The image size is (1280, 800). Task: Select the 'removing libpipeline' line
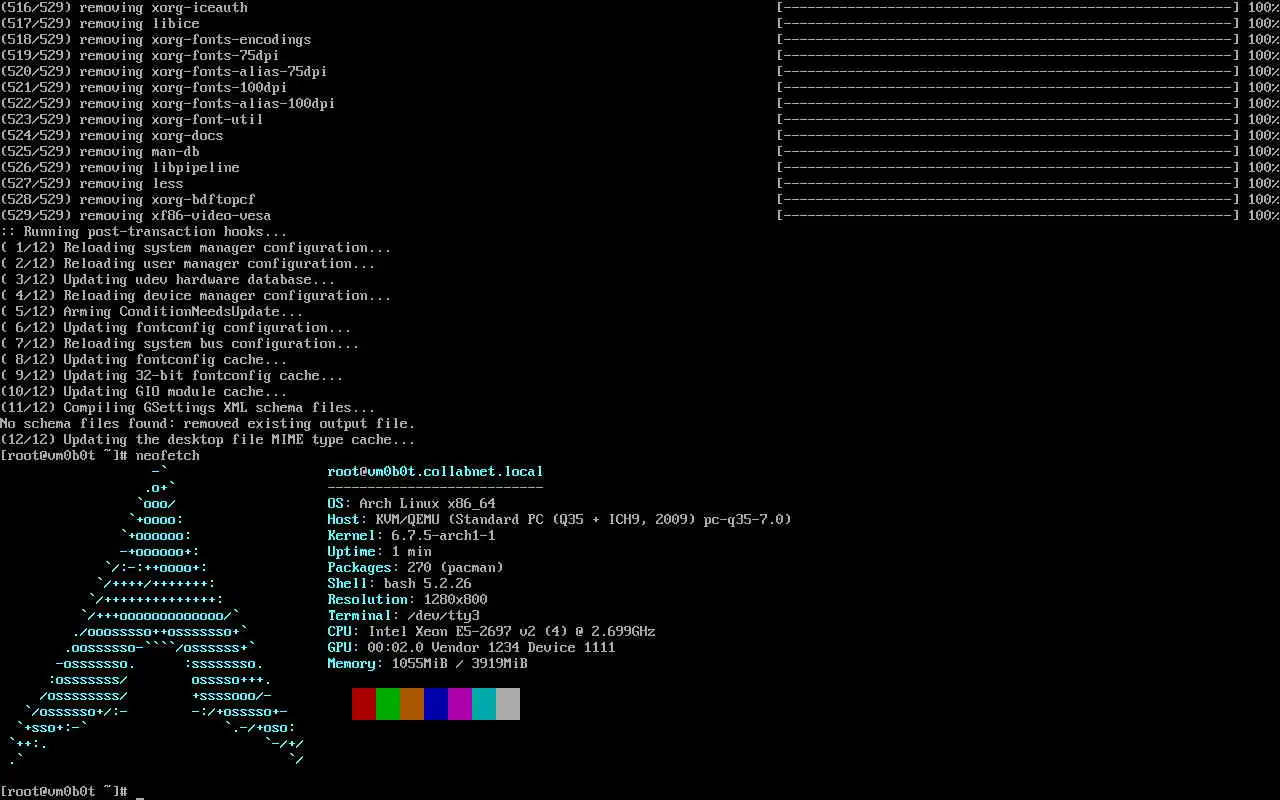[x=120, y=168]
